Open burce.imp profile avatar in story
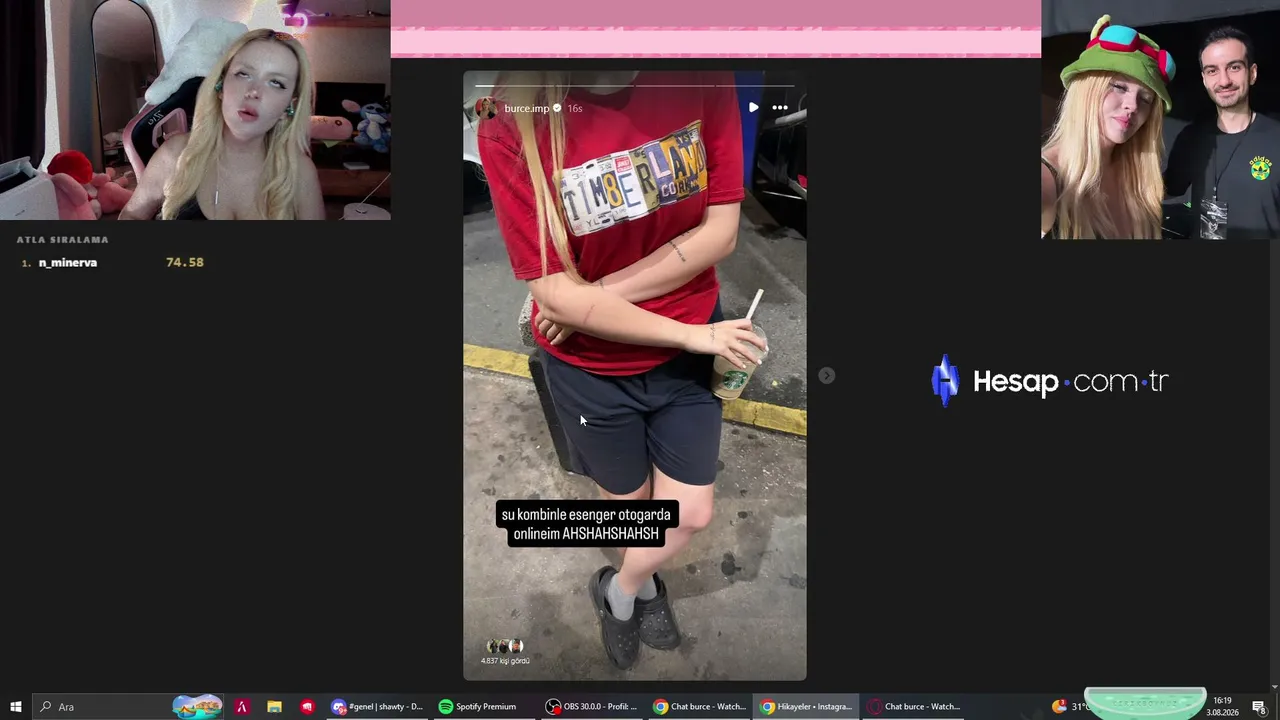Screen dimensions: 1280x720 coord(487,108)
